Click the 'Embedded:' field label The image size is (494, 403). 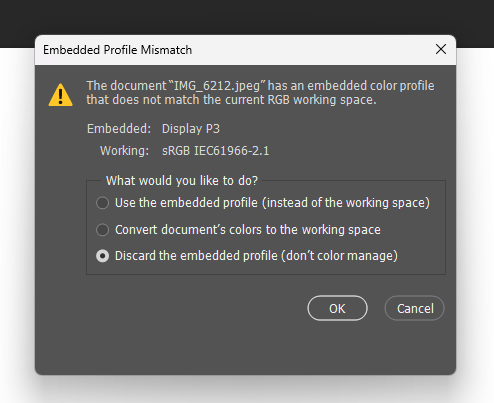click(x=119, y=129)
